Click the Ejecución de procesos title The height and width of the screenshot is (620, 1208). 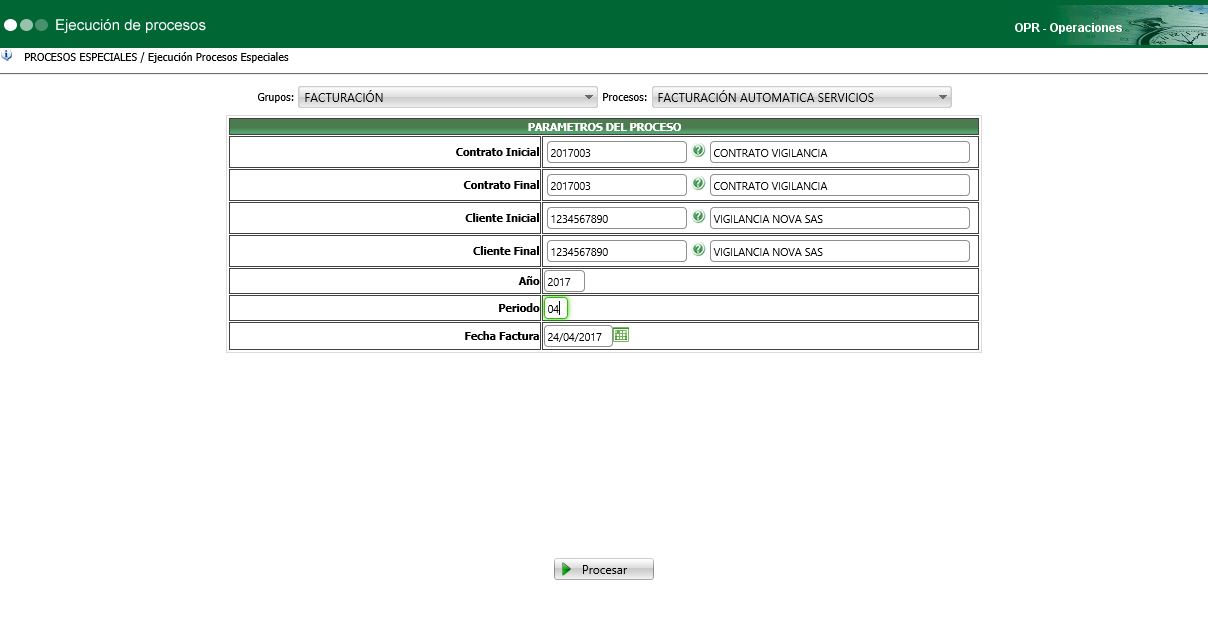coord(130,24)
